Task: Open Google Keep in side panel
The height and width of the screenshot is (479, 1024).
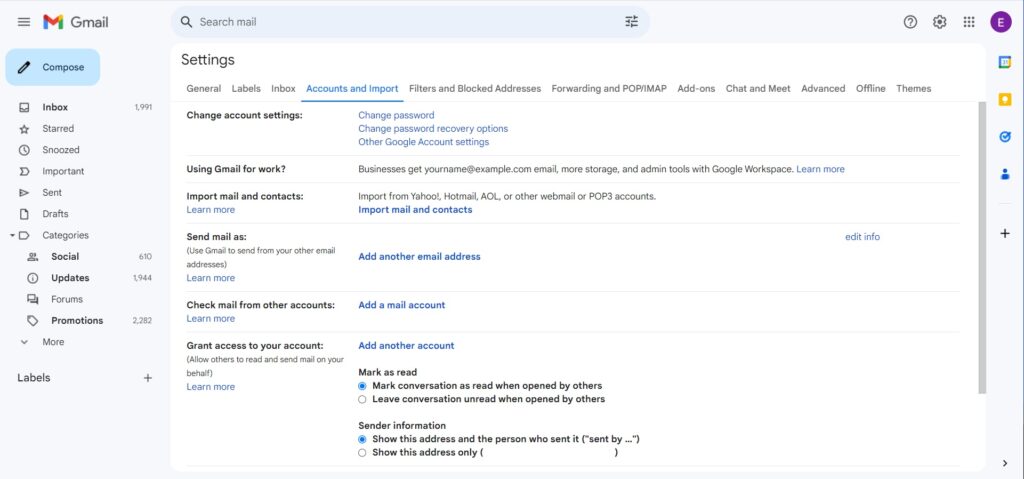Action: 1005,99
